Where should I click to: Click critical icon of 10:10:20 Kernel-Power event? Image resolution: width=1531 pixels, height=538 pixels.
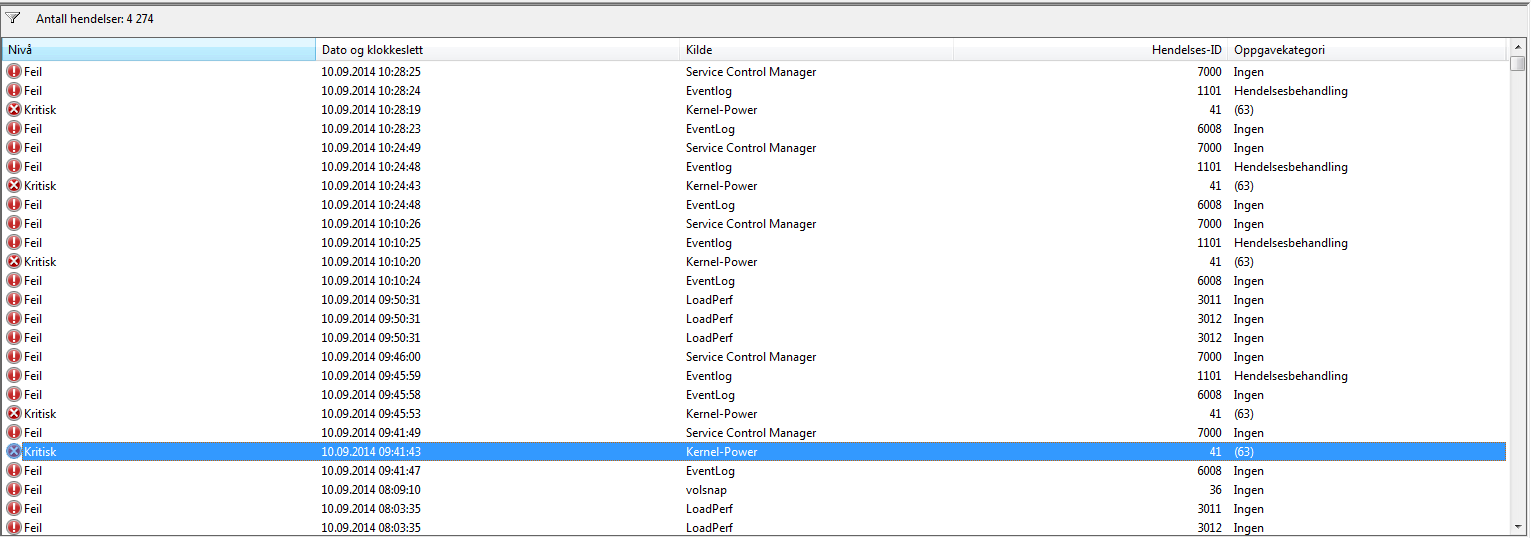tap(14, 262)
